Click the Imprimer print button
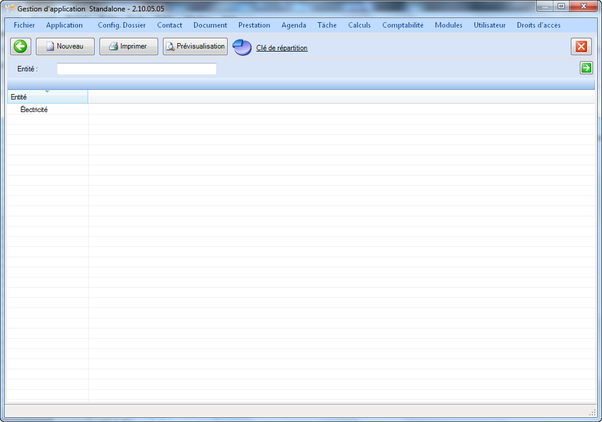 128,47
